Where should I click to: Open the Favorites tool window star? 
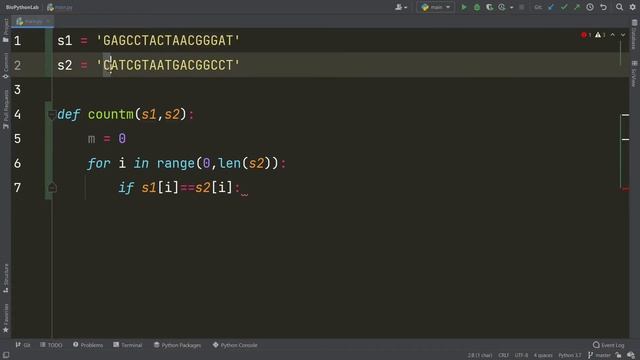pos(5,318)
